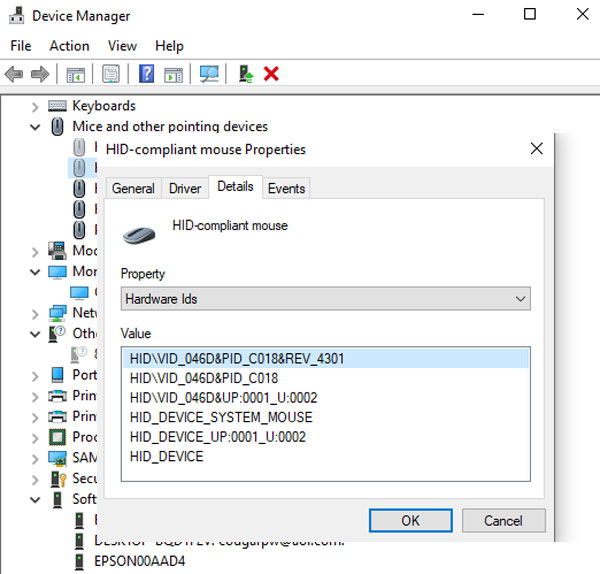
Task: Switch to the General tab
Action: pyautogui.click(x=133, y=188)
